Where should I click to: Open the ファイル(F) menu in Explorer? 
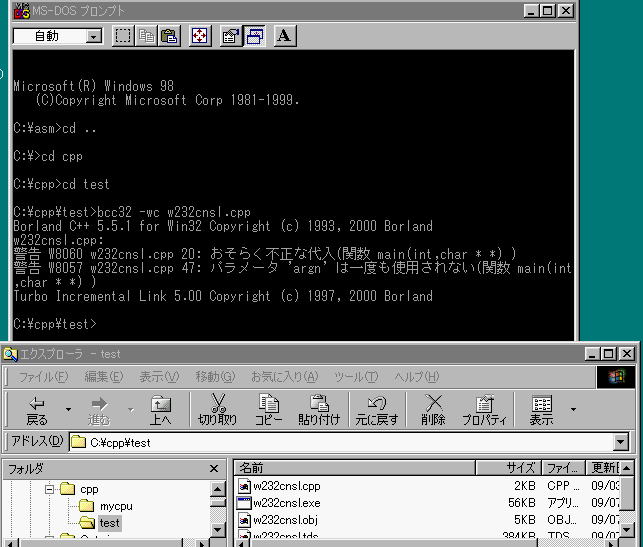(x=43, y=376)
